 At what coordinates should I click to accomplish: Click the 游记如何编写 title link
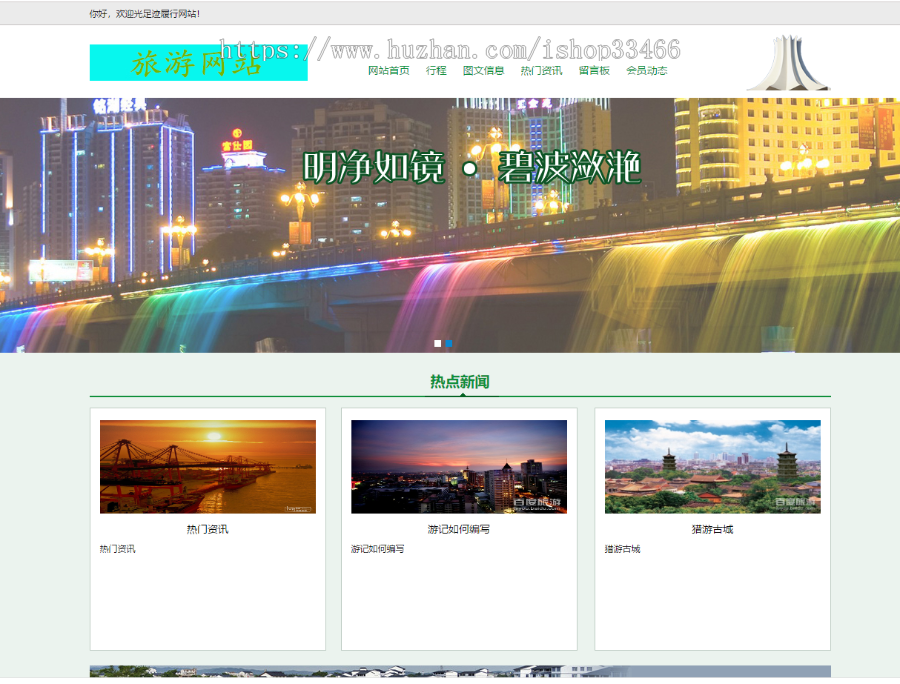click(459, 530)
